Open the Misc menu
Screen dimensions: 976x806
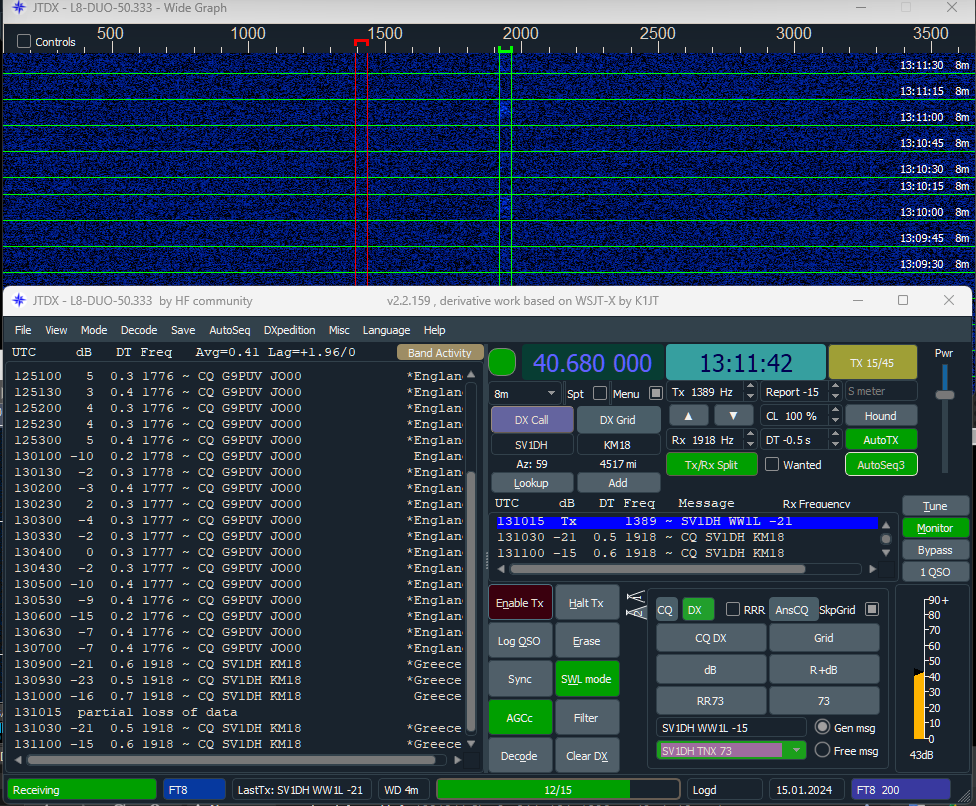click(339, 330)
